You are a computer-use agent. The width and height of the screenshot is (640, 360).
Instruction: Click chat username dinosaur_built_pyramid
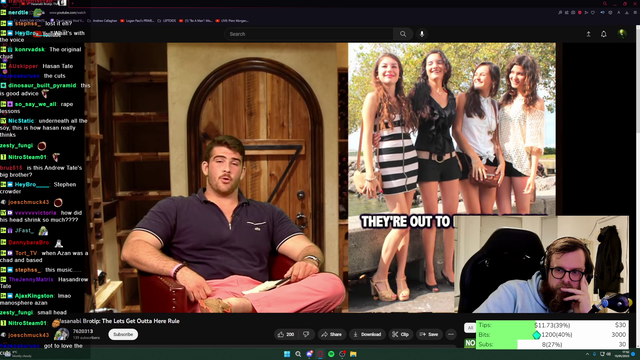point(42,85)
